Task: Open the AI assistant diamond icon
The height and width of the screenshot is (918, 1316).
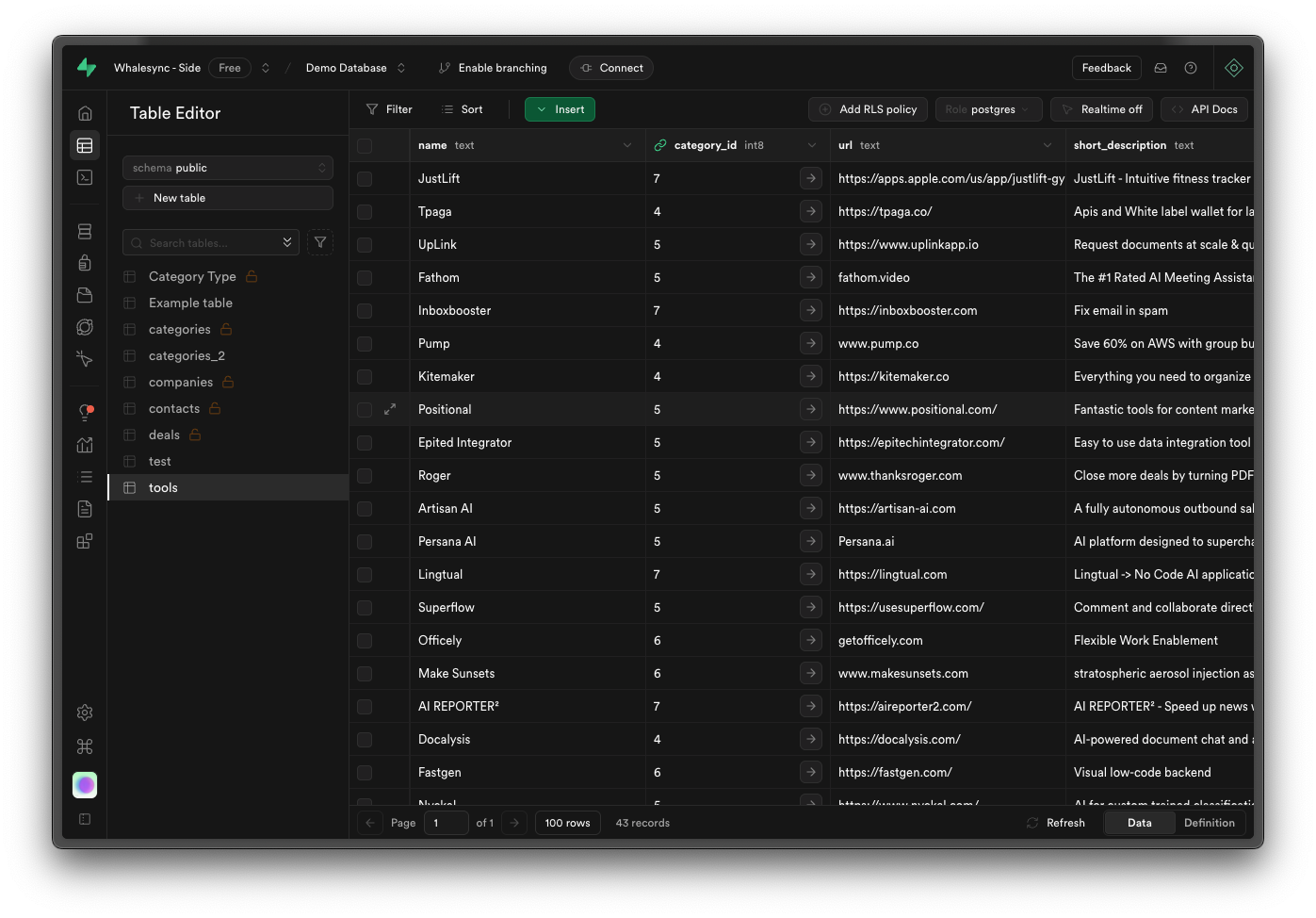Action: [1234, 68]
